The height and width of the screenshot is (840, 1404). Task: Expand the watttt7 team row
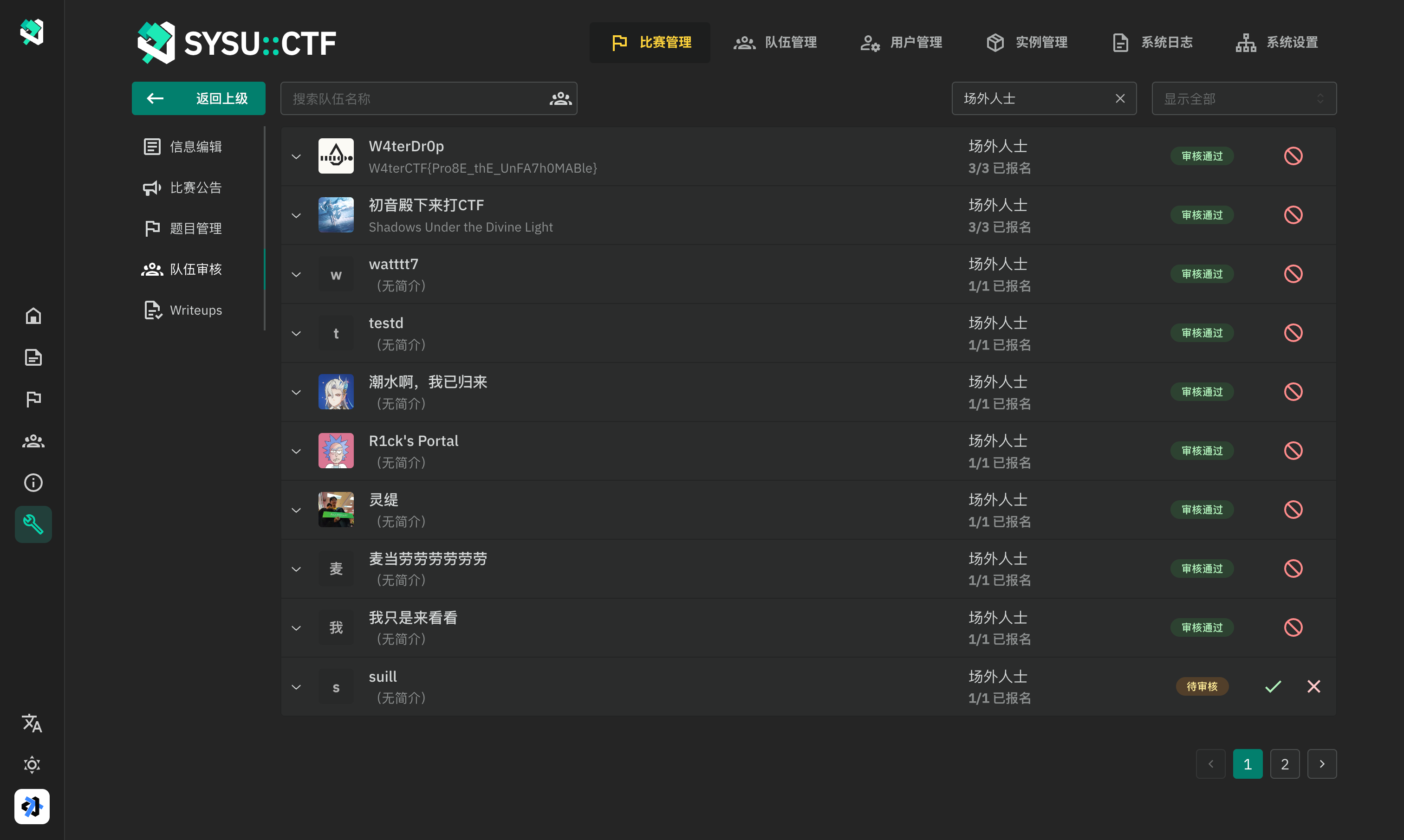pyautogui.click(x=296, y=275)
